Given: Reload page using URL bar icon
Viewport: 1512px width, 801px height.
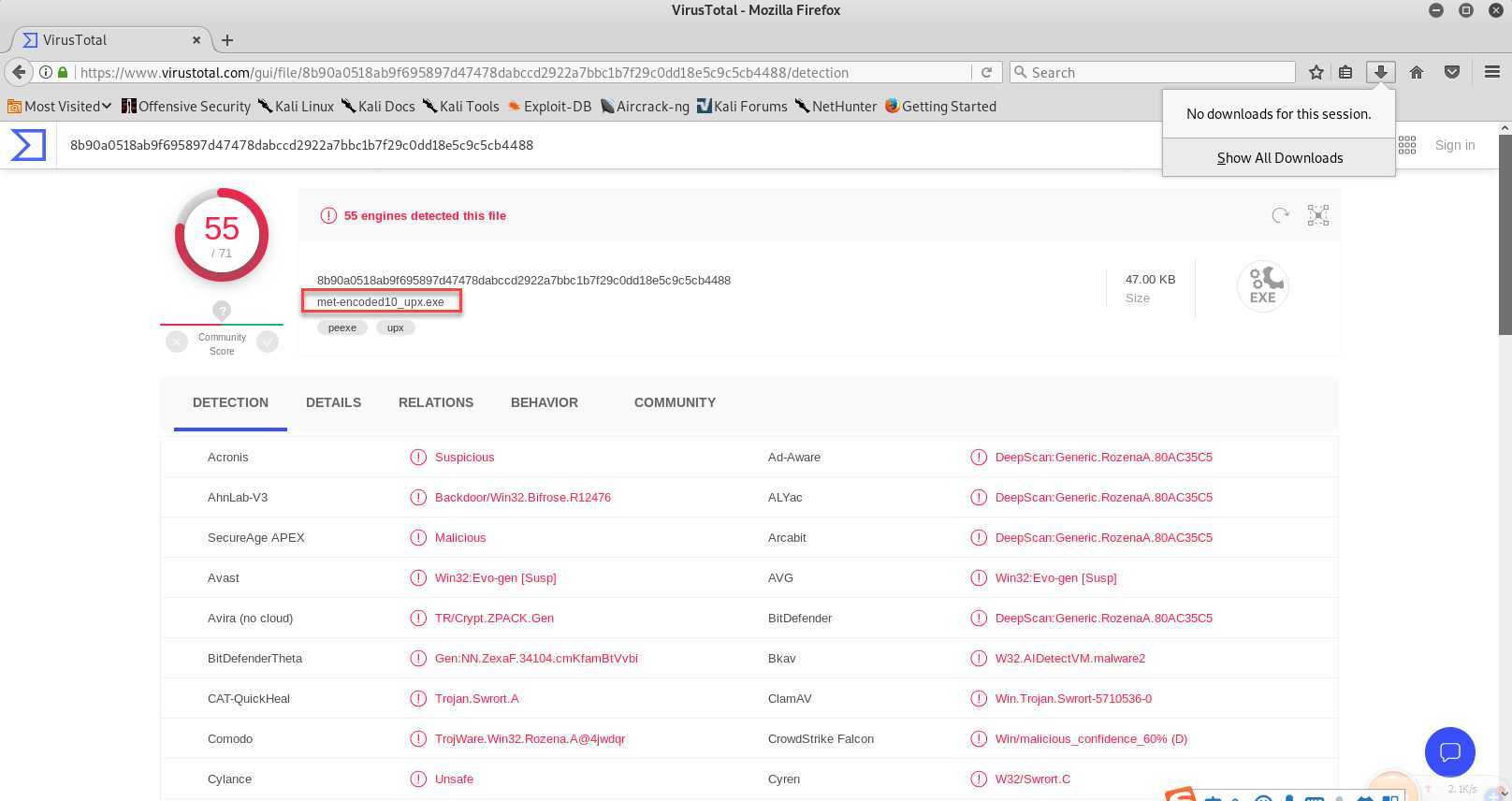Looking at the screenshot, I should point(986,72).
